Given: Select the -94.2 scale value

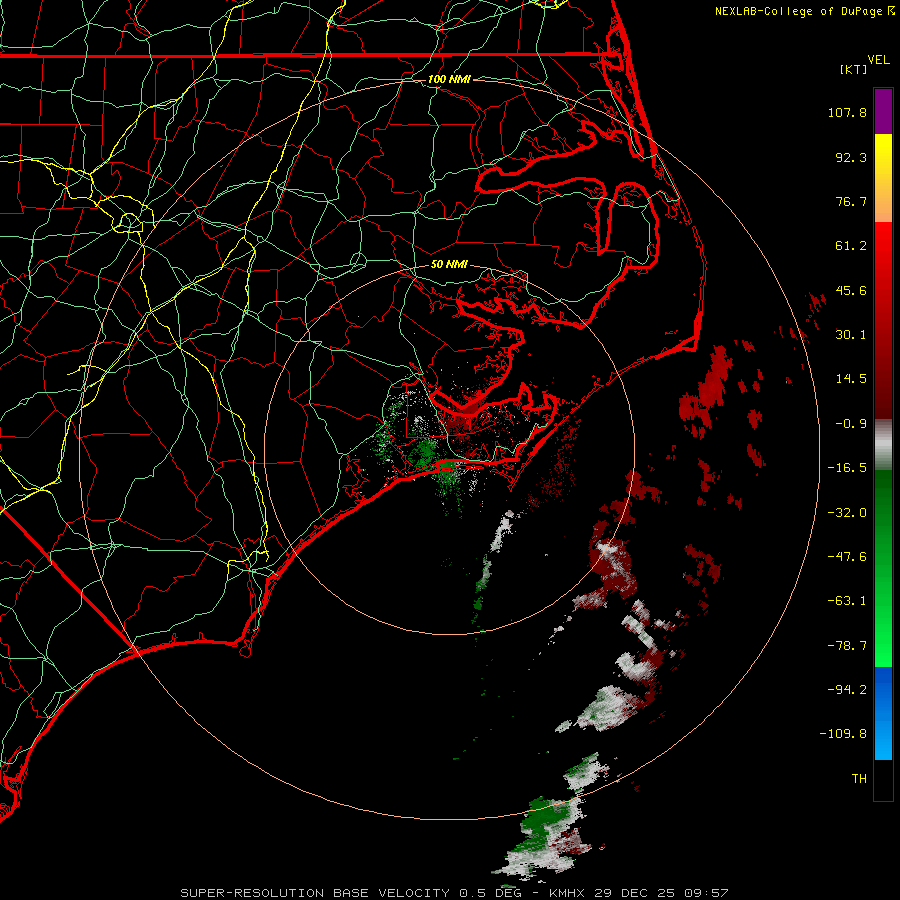Looking at the screenshot, I should coord(847,689).
